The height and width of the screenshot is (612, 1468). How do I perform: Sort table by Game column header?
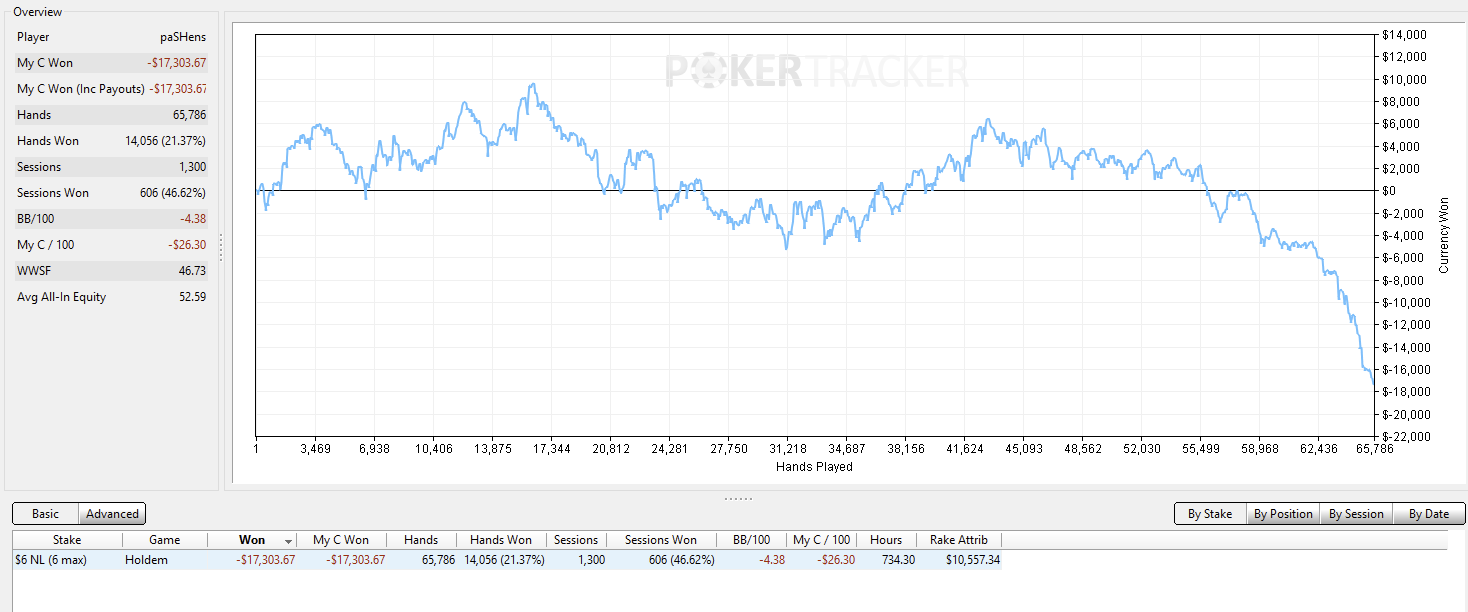click(165, 540)
